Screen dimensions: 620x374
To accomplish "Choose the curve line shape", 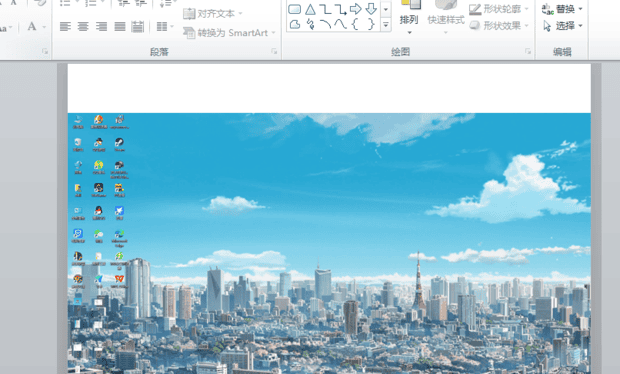I will [340, 25].
